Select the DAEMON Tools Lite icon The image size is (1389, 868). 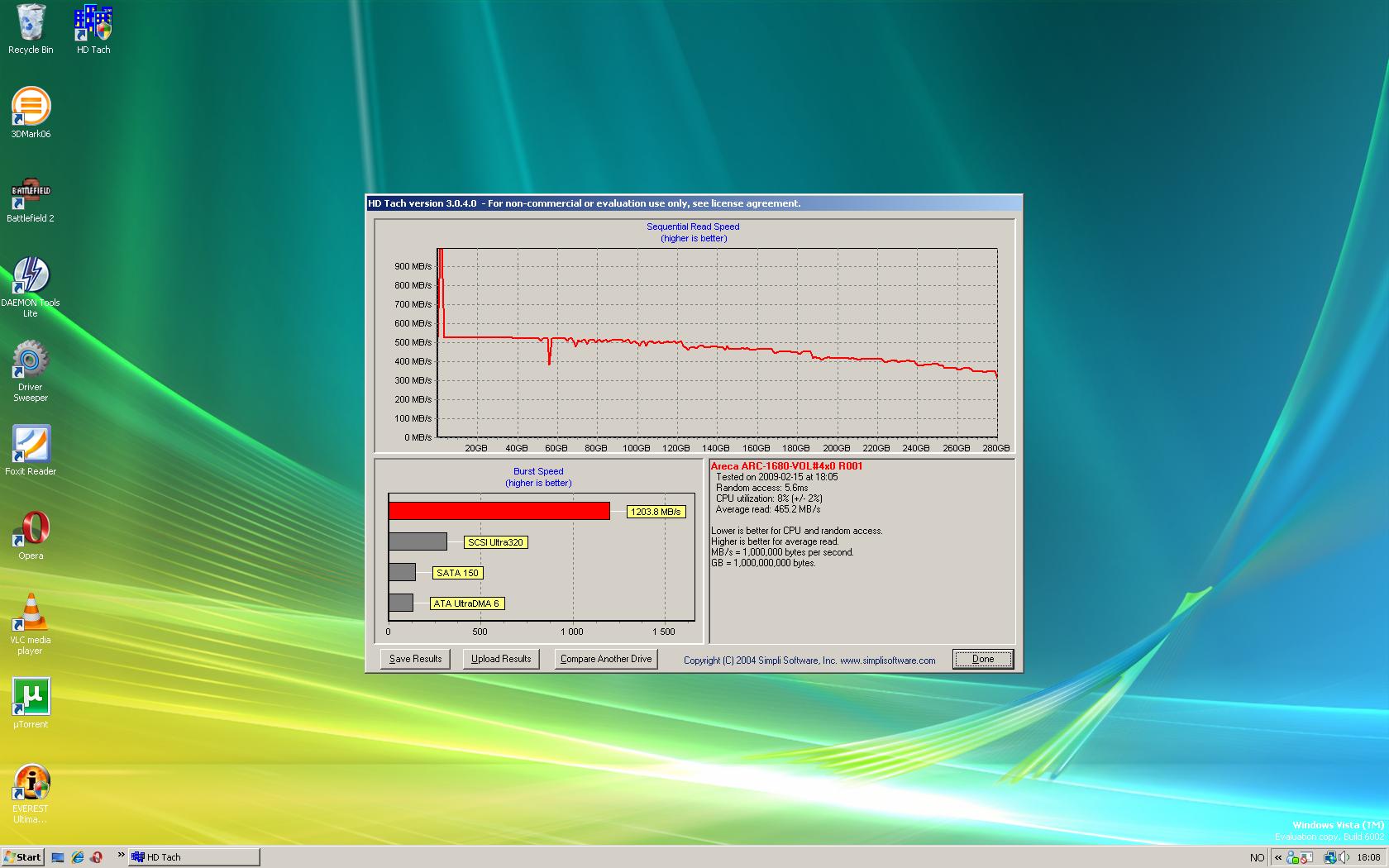tap(31, 286)
